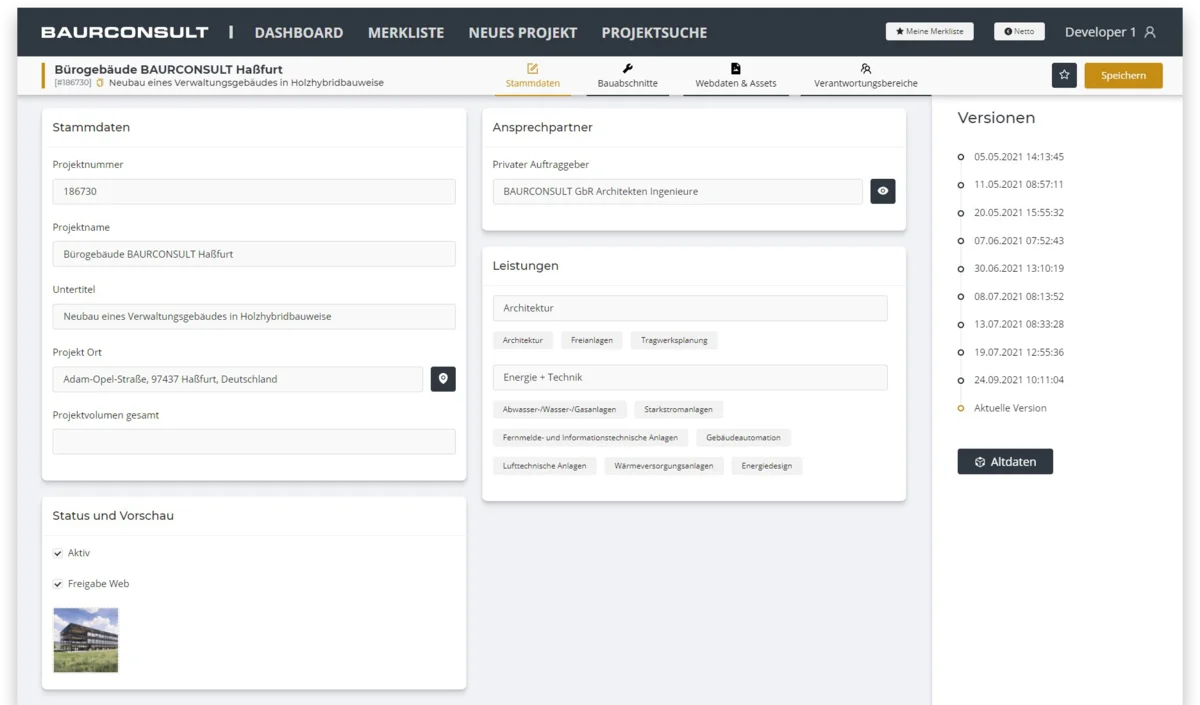This screenshot has height=705, width=1200.
Task: Click the Speichern button
Action: [x=1123, y=75]
